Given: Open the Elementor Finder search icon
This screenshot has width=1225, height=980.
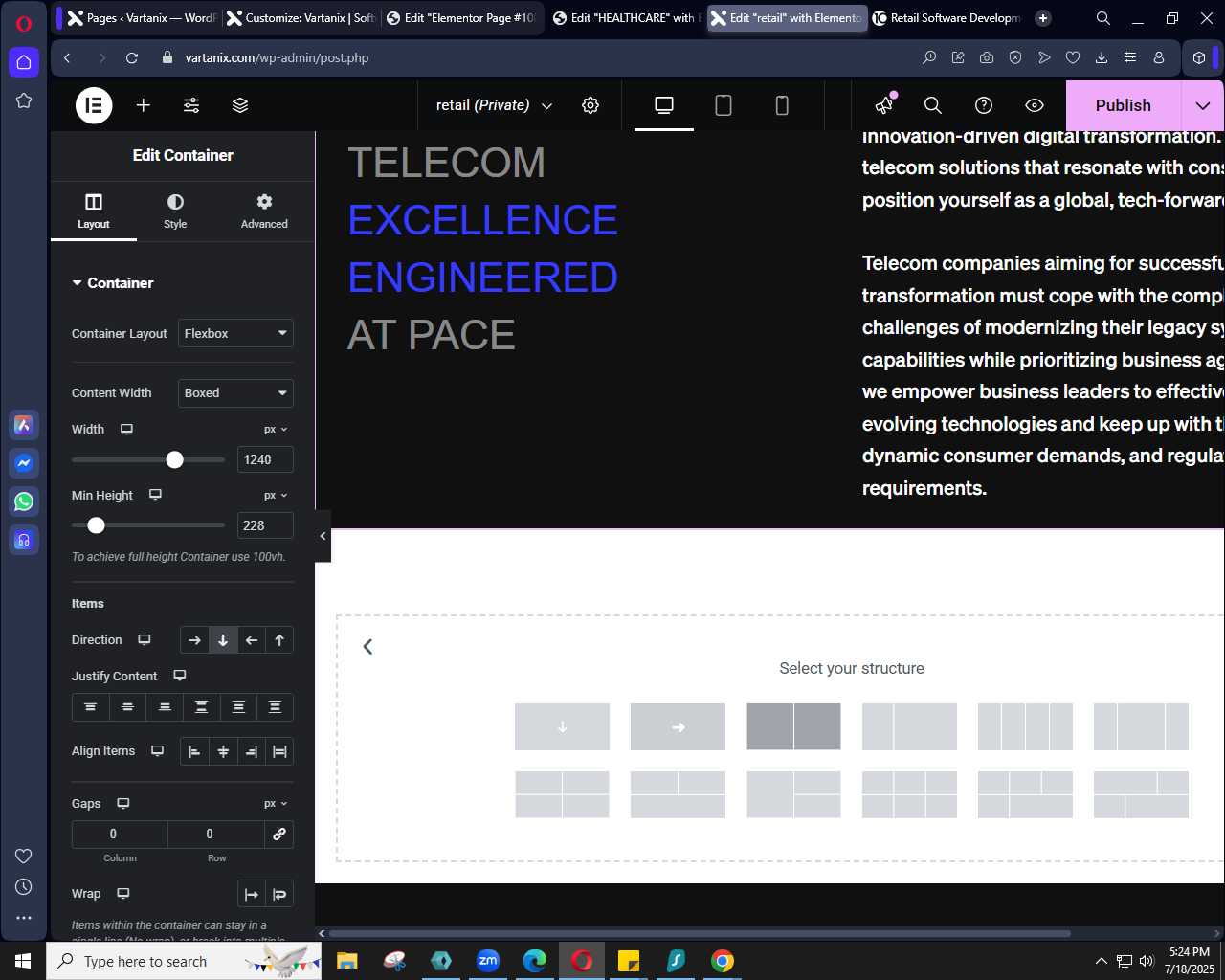Looking at the screenshot, I should (x=933, y=105).
